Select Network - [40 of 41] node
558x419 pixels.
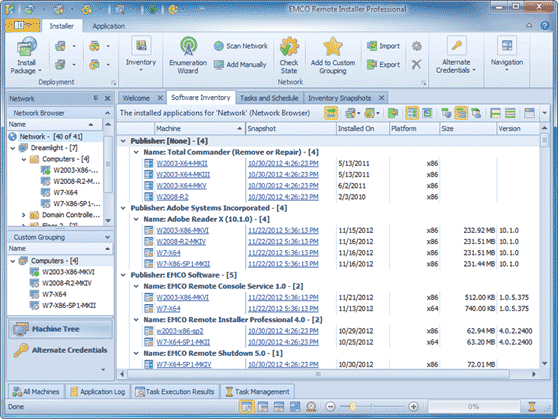tap(51, 137)
